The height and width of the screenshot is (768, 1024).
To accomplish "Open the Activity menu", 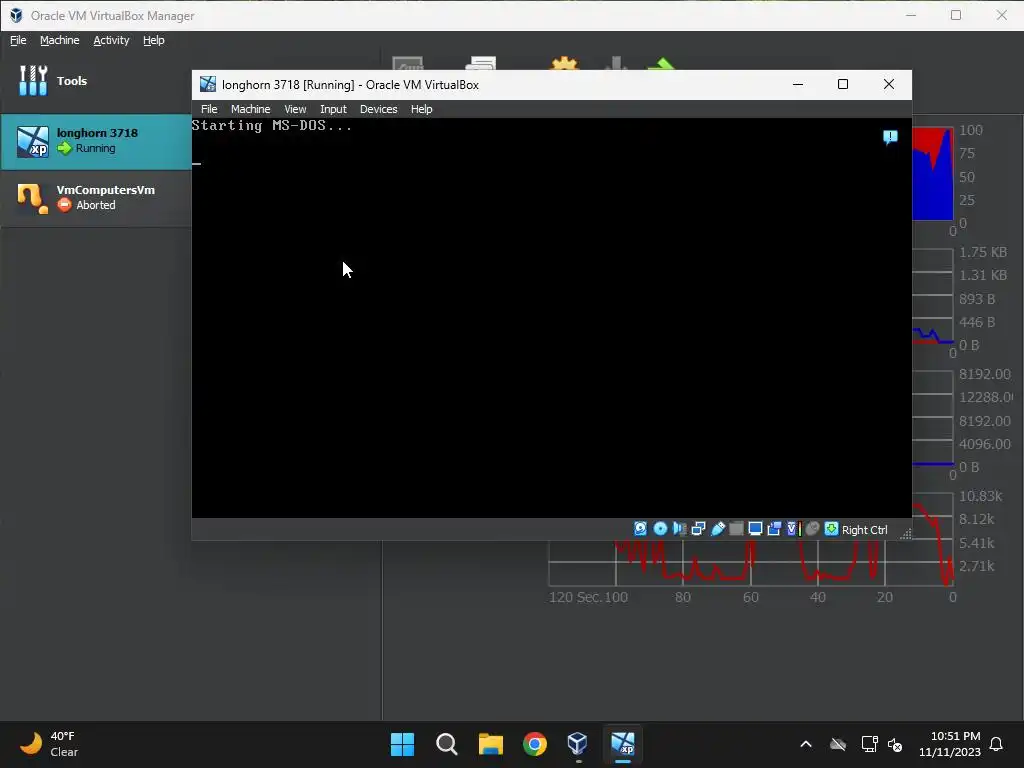I will 111,40.
